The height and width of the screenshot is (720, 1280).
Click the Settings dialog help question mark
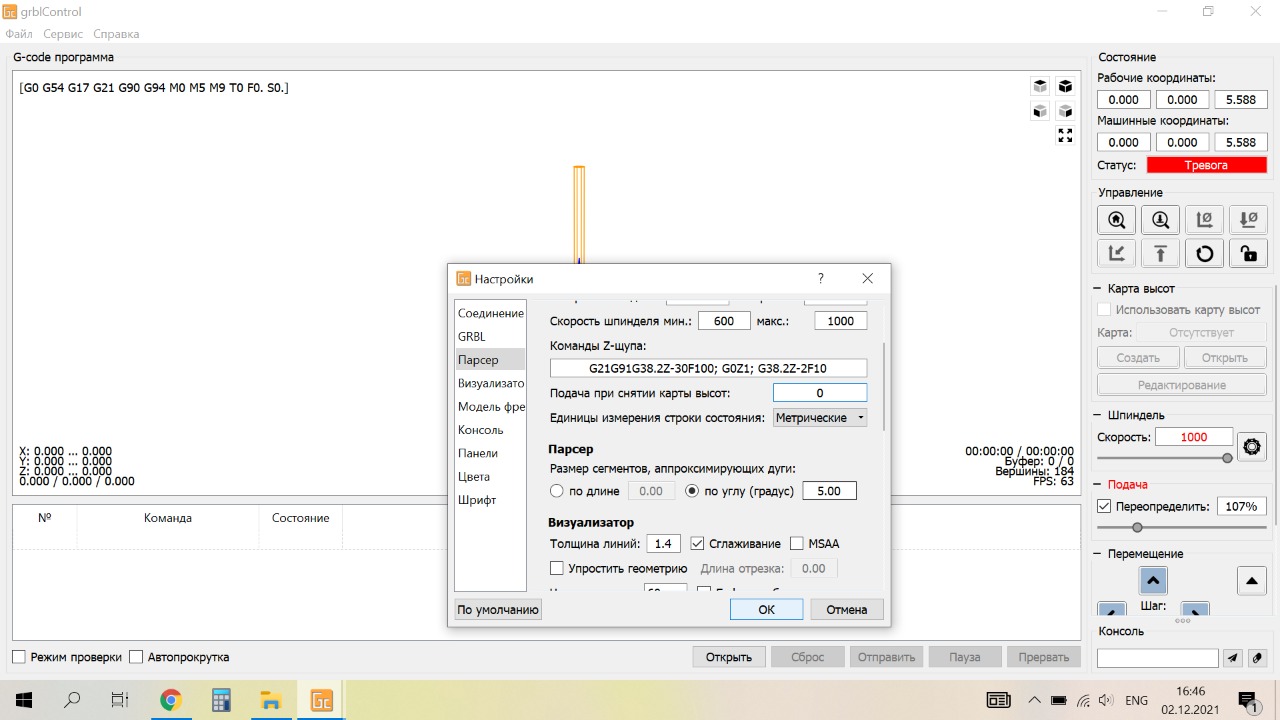point(821,279)
